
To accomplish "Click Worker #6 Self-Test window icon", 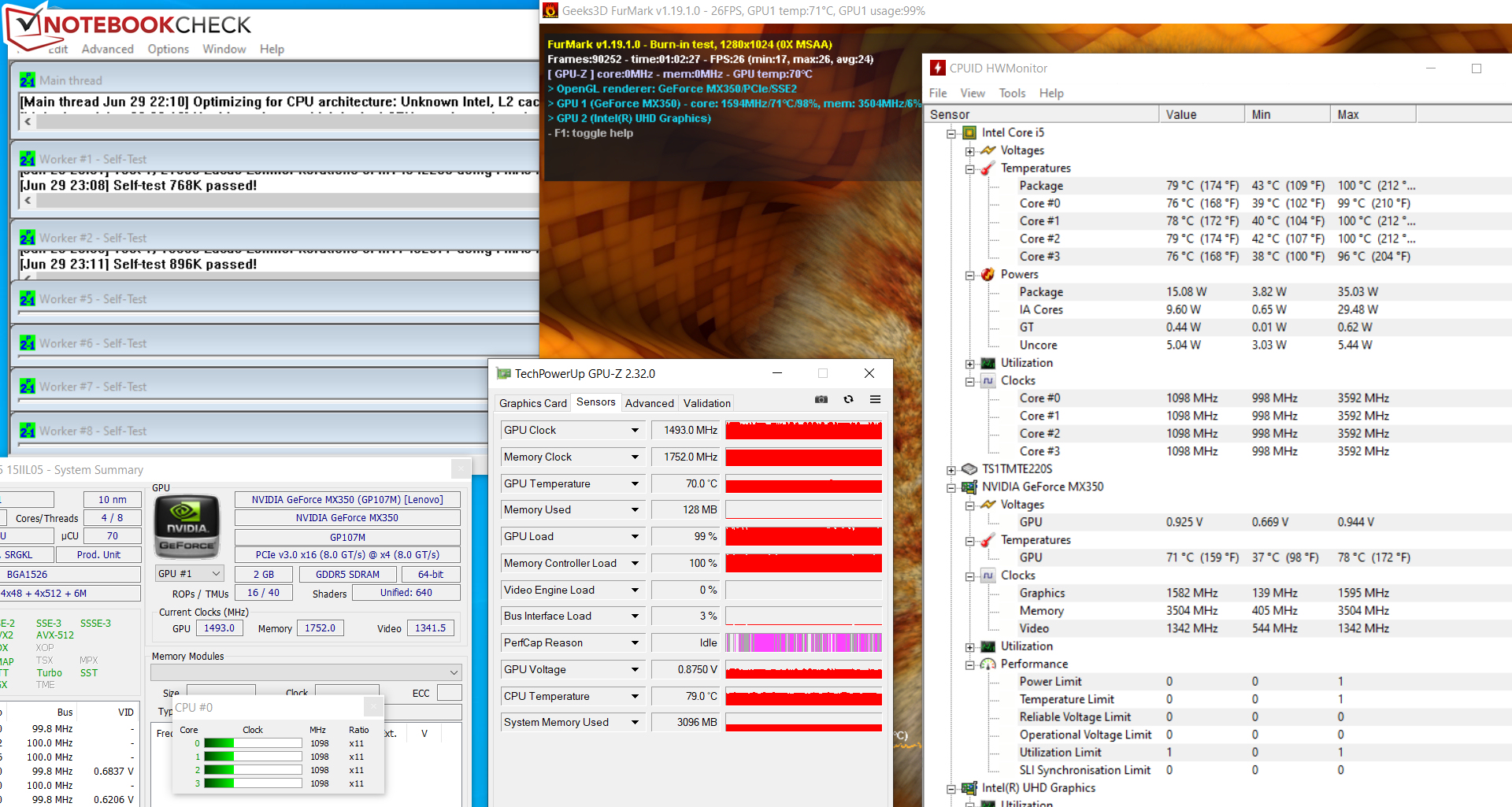I will [x=28, y=343].
